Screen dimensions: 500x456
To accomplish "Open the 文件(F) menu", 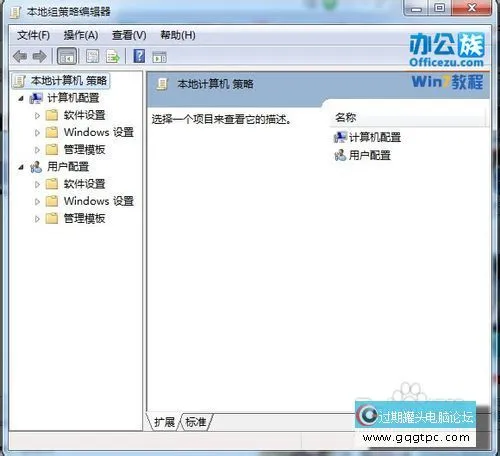I will 33,35.
